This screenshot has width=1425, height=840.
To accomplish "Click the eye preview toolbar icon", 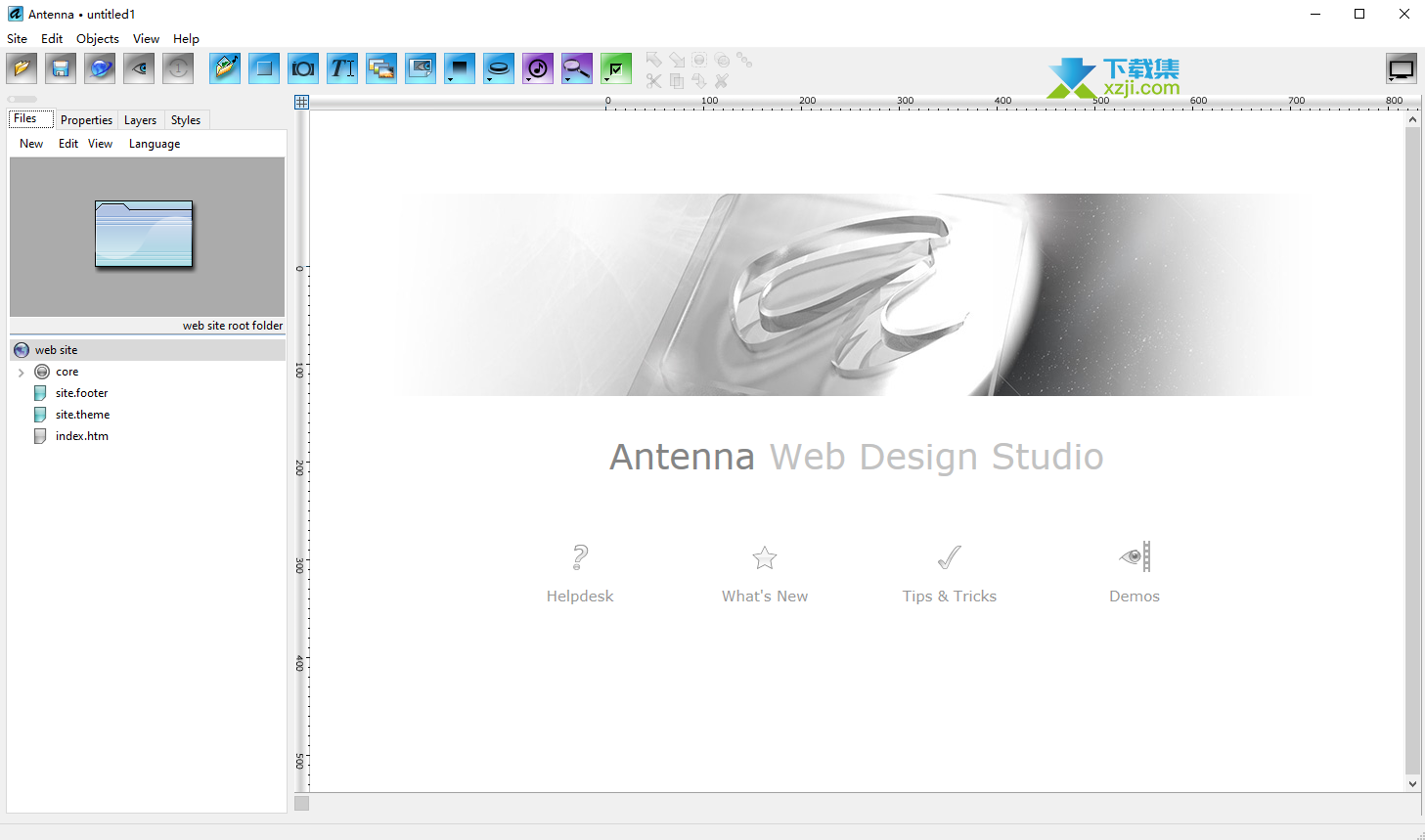I will coord(139,68).
